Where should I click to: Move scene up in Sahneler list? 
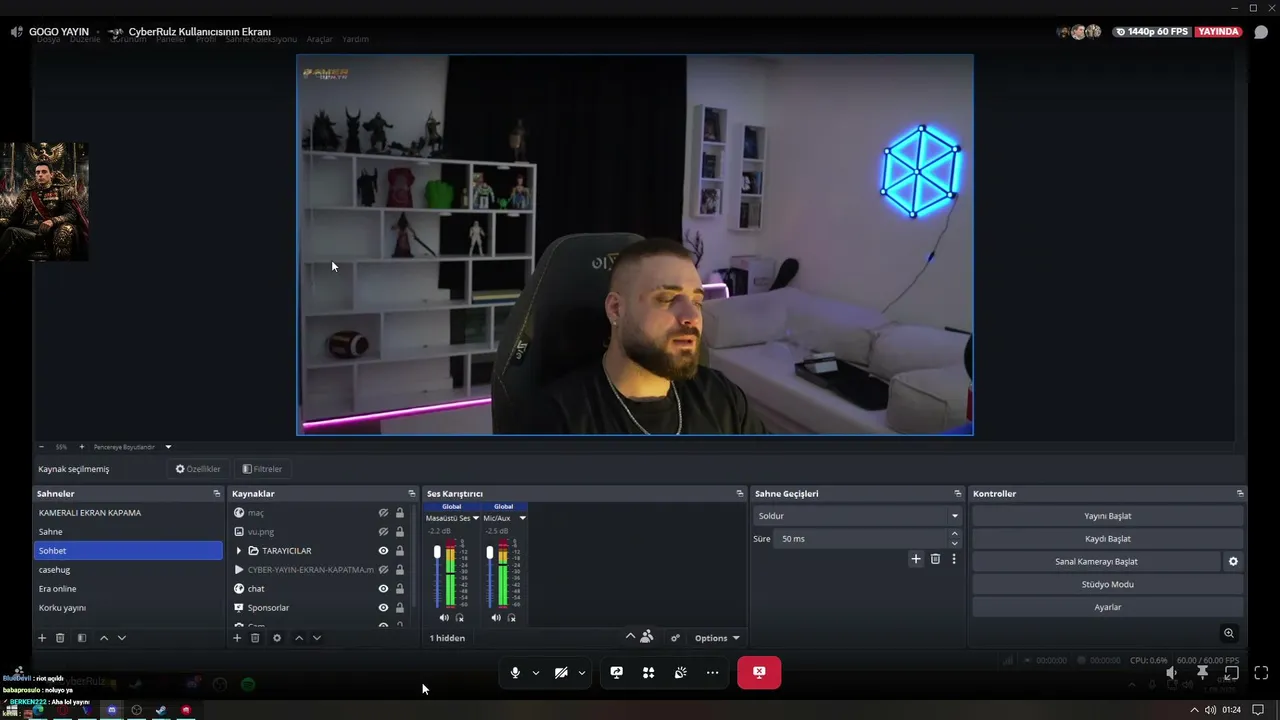coord(104,638)
